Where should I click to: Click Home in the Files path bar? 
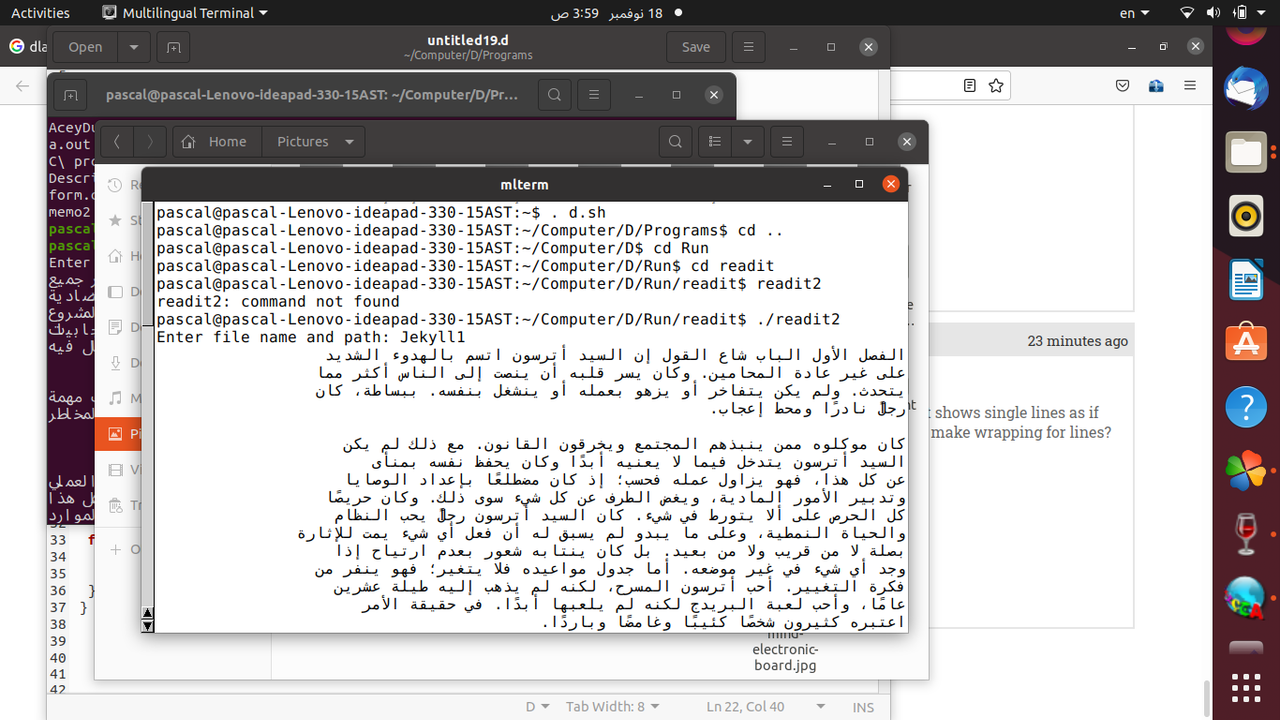tap(215, 142)
